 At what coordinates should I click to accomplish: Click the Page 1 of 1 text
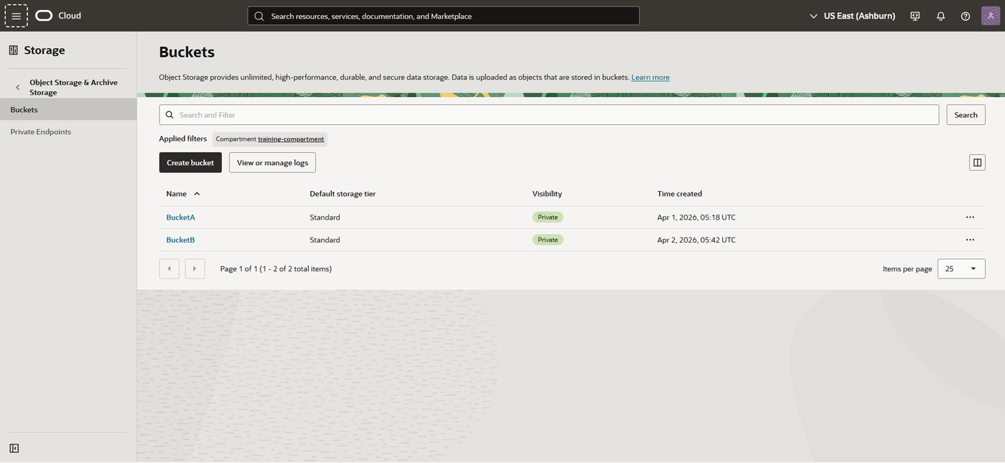click(276, 269)
